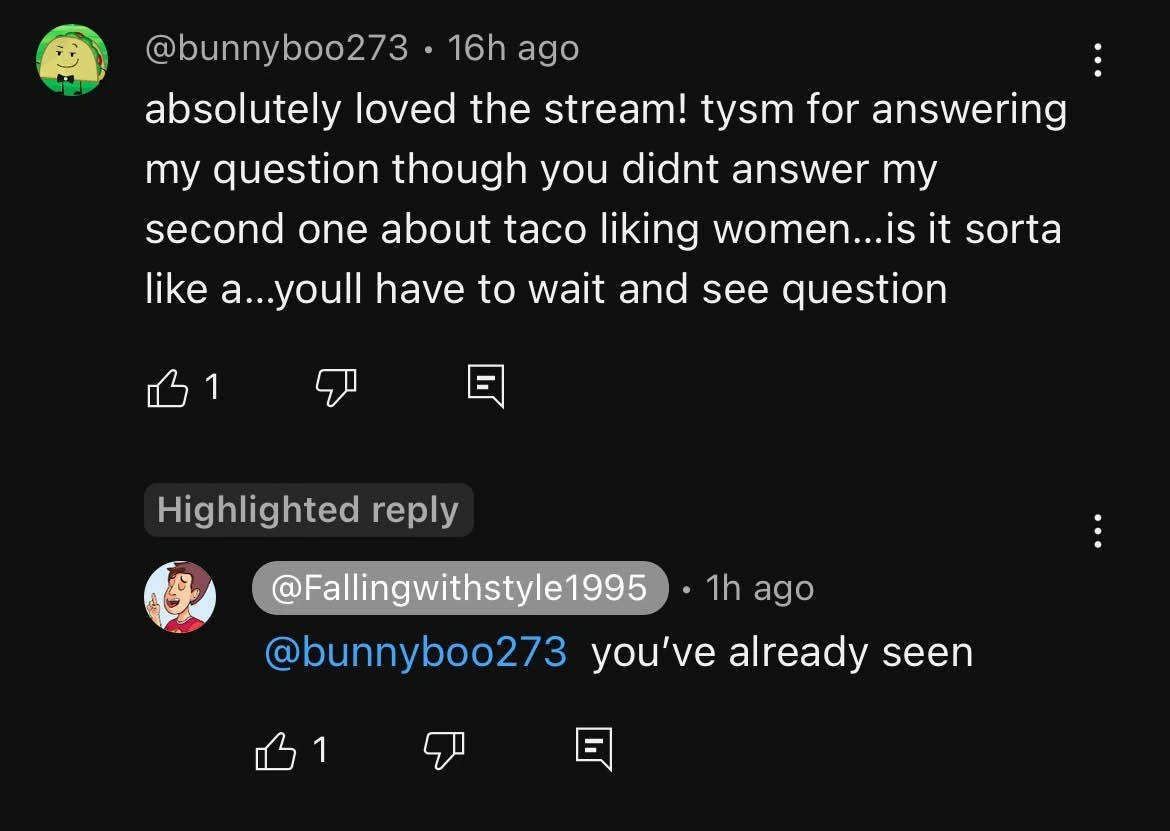1170x831 pixels.
Task: Open the taco avatar profile picture
Action: 72,61
